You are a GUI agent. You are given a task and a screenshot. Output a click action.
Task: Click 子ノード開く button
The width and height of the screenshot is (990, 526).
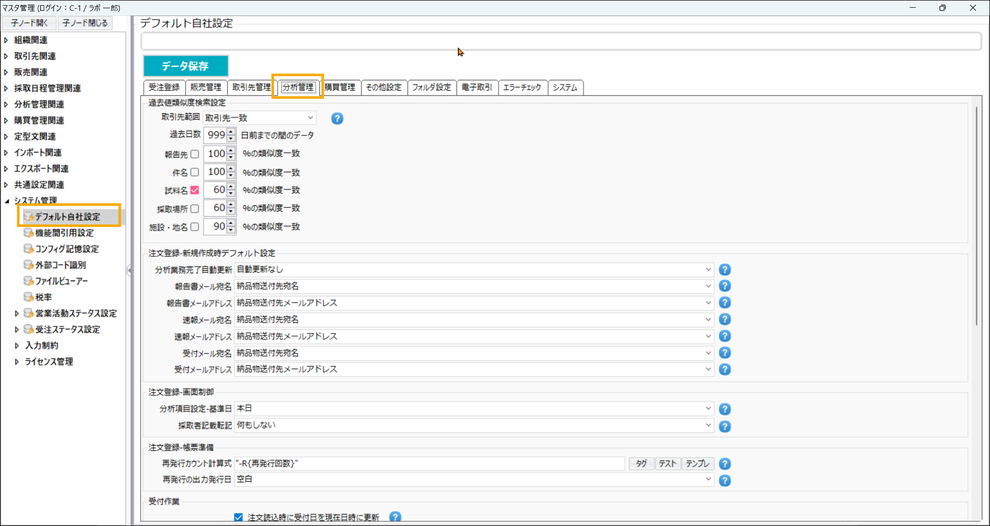(x=29, y=23)
